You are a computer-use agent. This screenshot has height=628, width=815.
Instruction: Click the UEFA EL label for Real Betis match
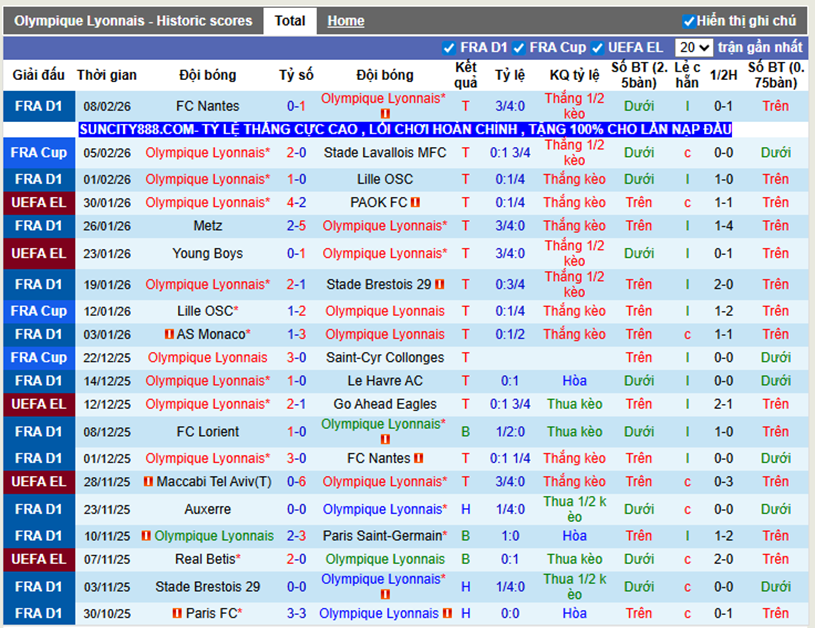(39, 559)
